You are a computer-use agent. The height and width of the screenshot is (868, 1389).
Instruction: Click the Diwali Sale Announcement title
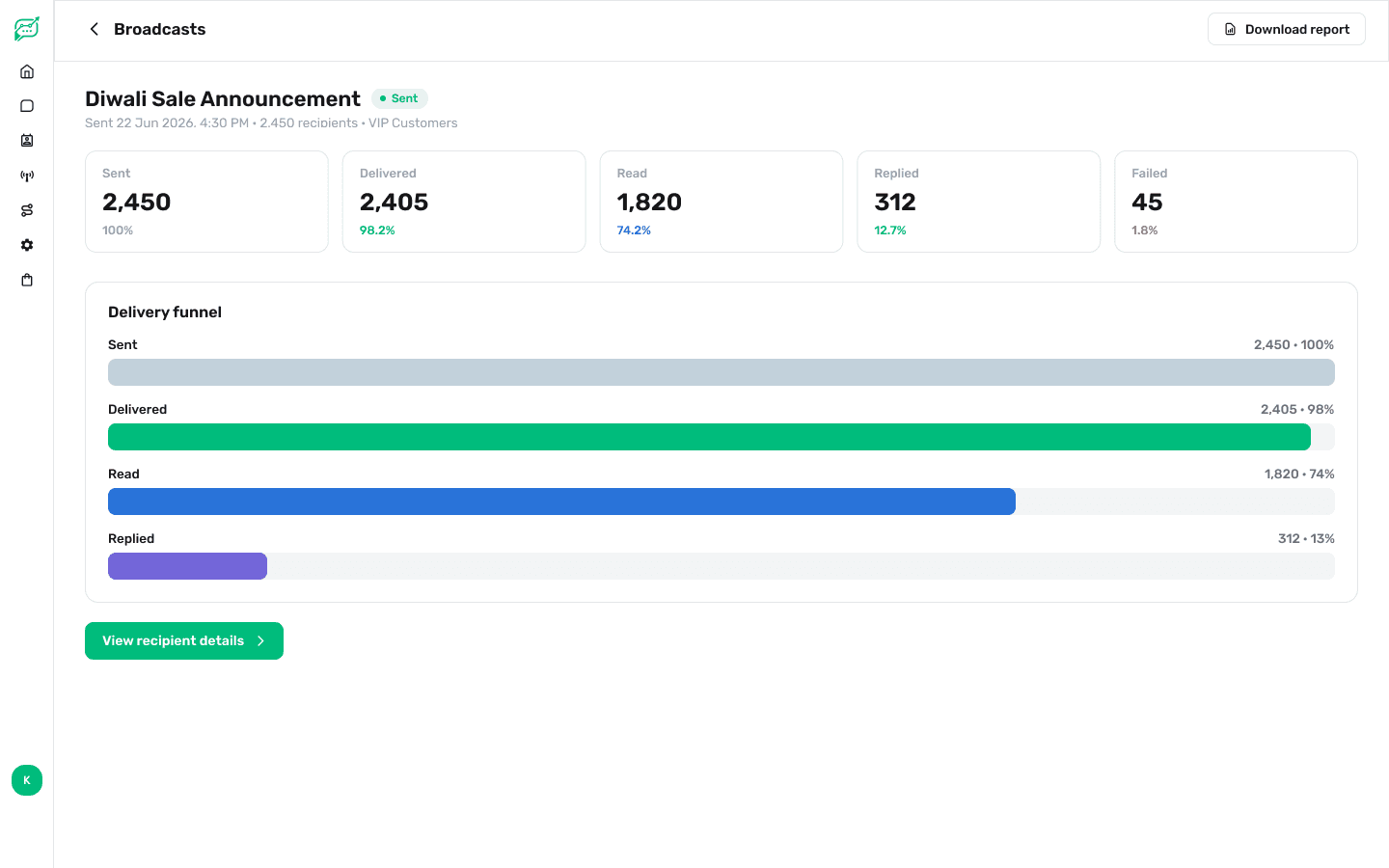tap(223, 98)
